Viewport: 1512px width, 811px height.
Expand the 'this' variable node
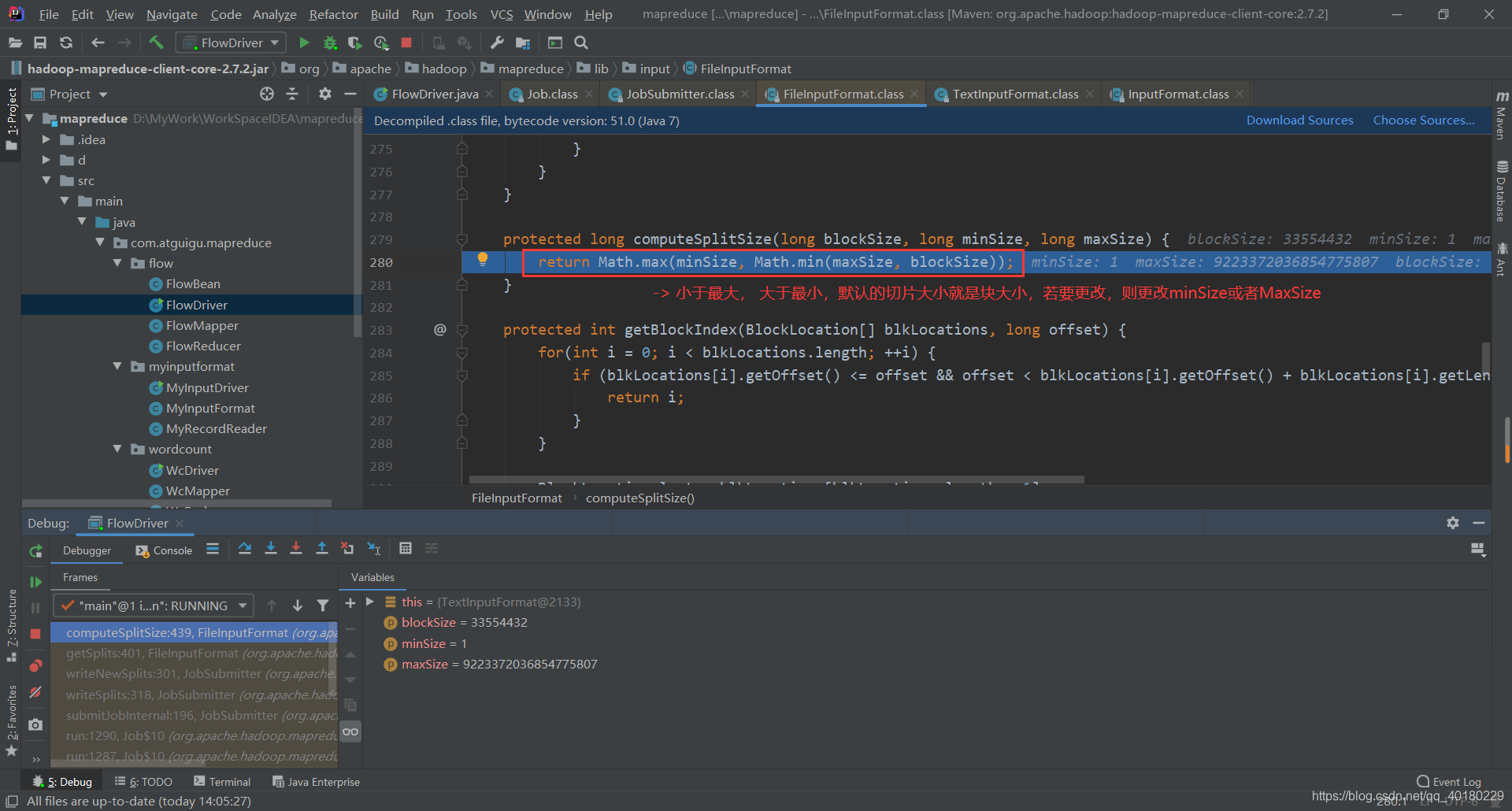click(370, 602)
